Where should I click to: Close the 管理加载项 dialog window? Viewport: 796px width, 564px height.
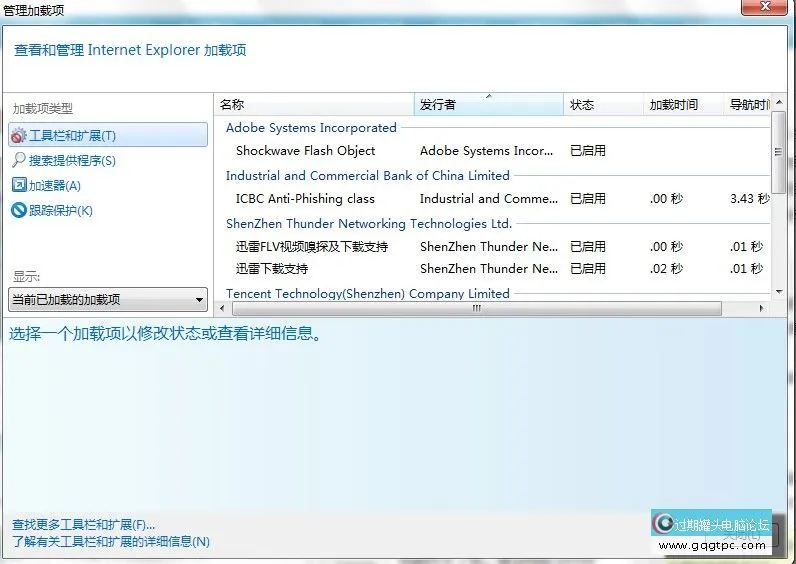(764, 7)
